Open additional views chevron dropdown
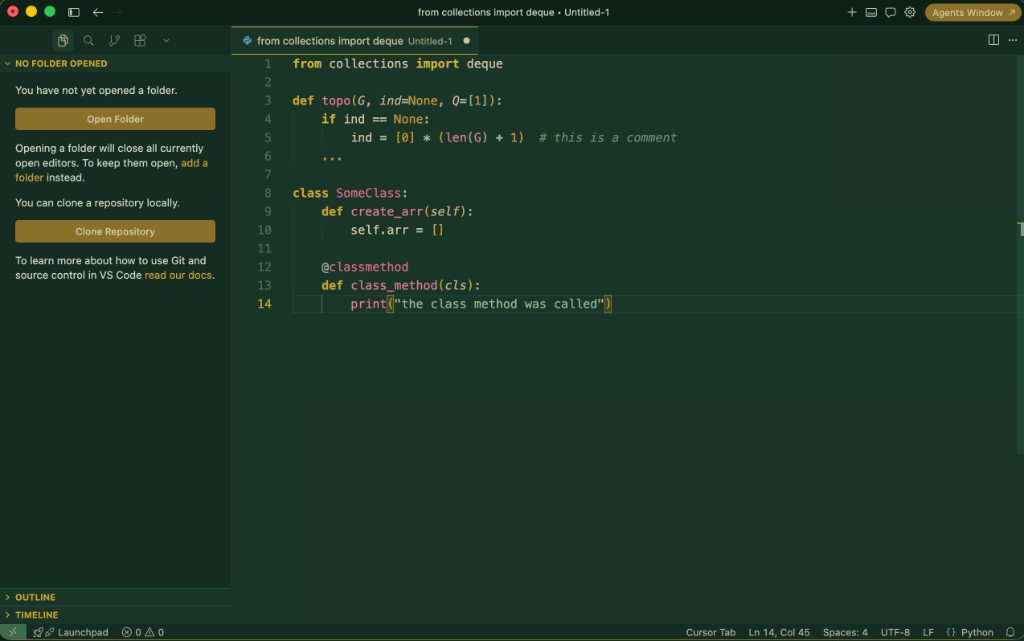1024x641 pixels. point(167,40)
